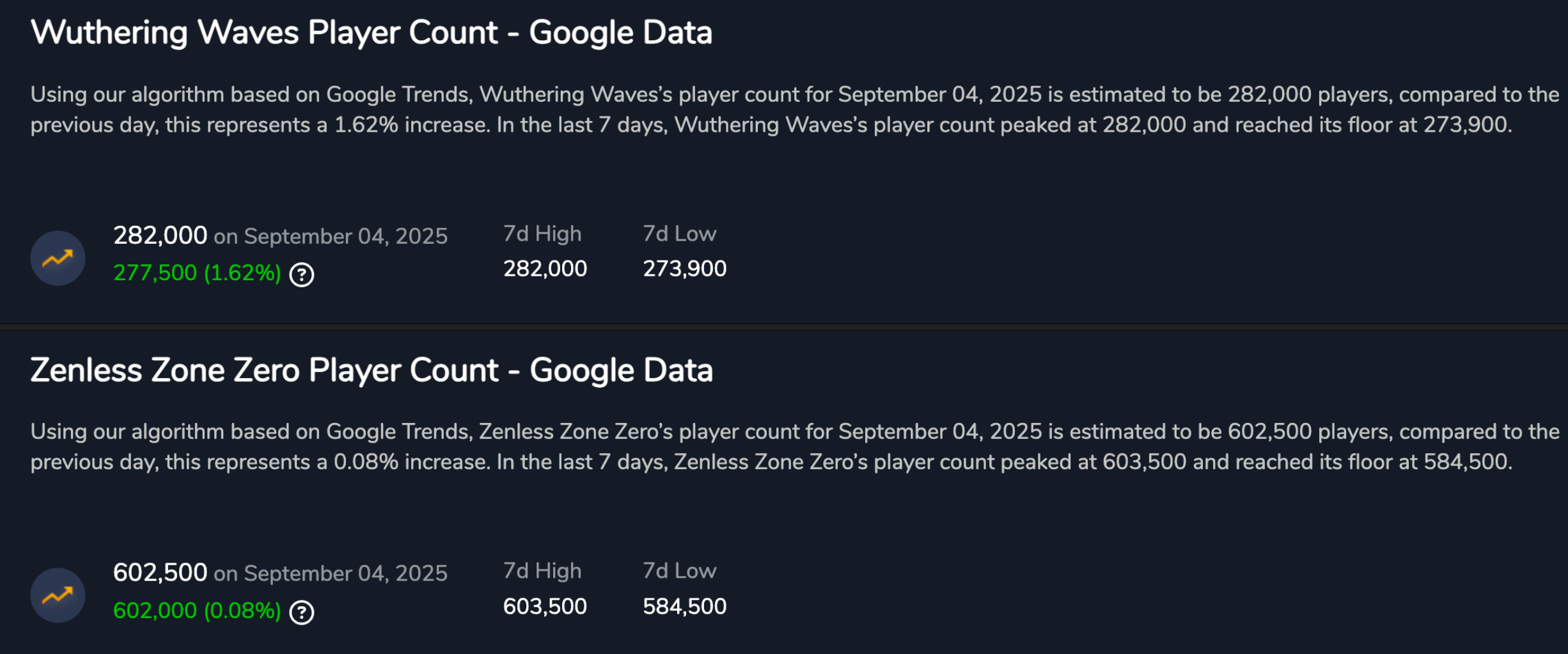Click the Zenless Zone Zero trending-up icon

(x=58, y=595)
